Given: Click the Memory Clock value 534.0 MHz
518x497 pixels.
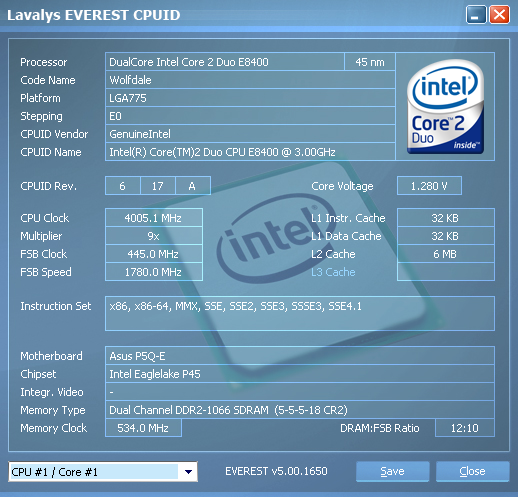Looking at the screenshot, I should pos(143,428).
